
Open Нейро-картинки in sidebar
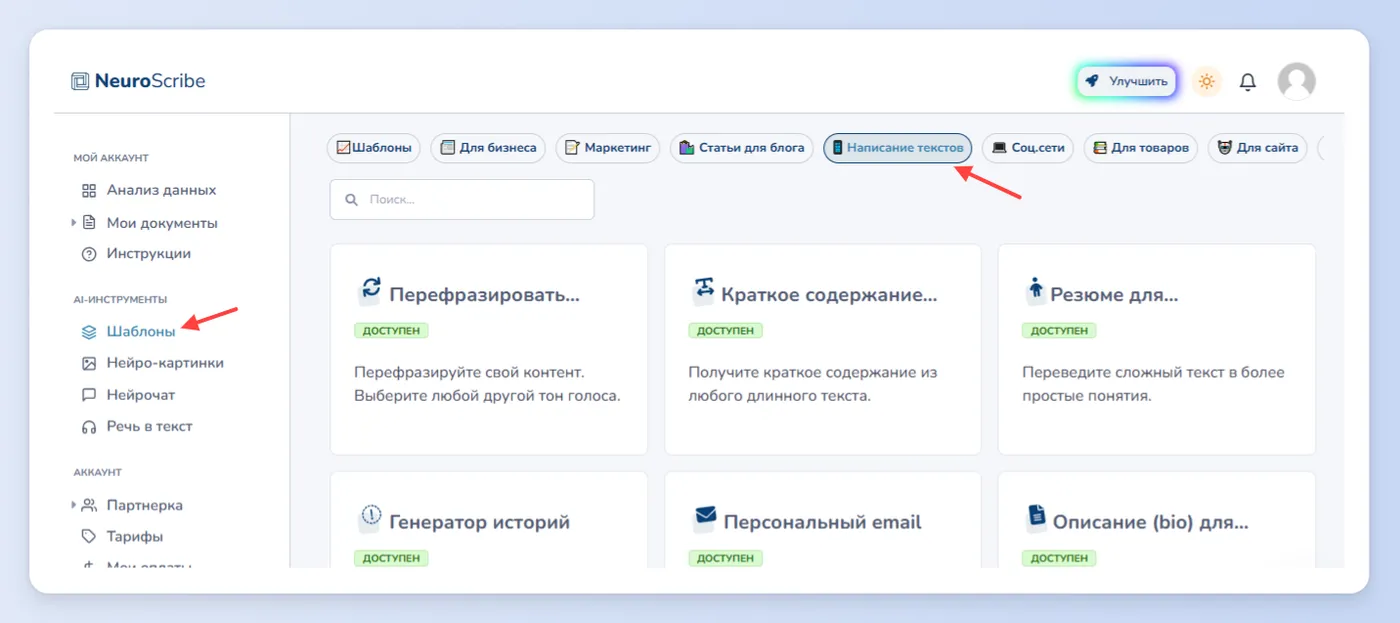coord(165,363)
